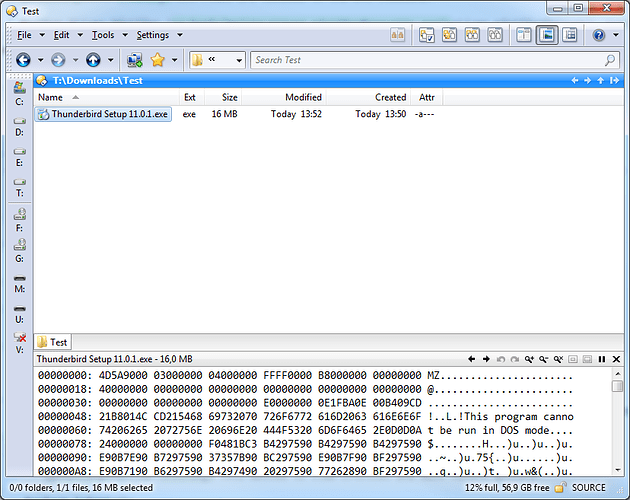Image resolution: width=630 pixels, height=500 pixels.
Task: Click the path bar forward arrow
Action: click(588, 81)
